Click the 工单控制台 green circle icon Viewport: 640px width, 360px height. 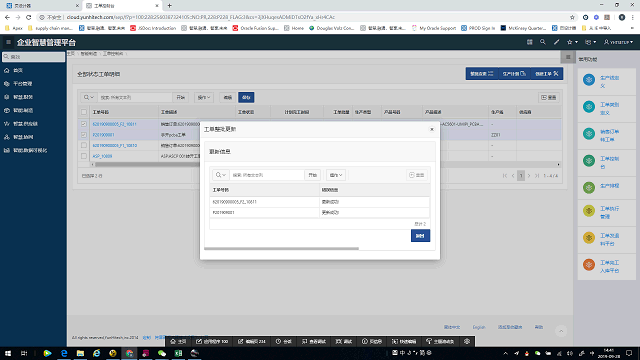coord(589,161)
